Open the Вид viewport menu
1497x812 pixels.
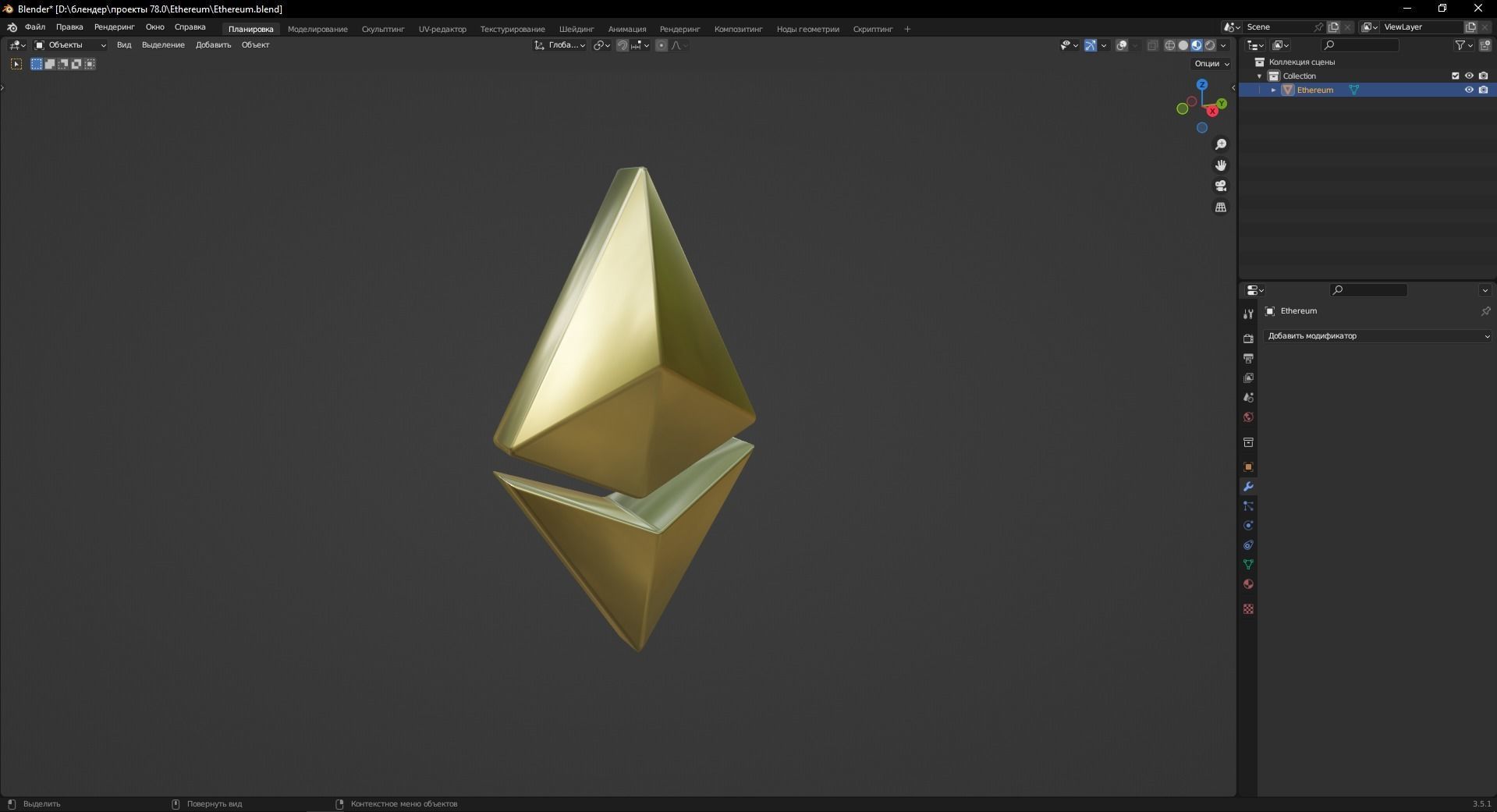124,45
